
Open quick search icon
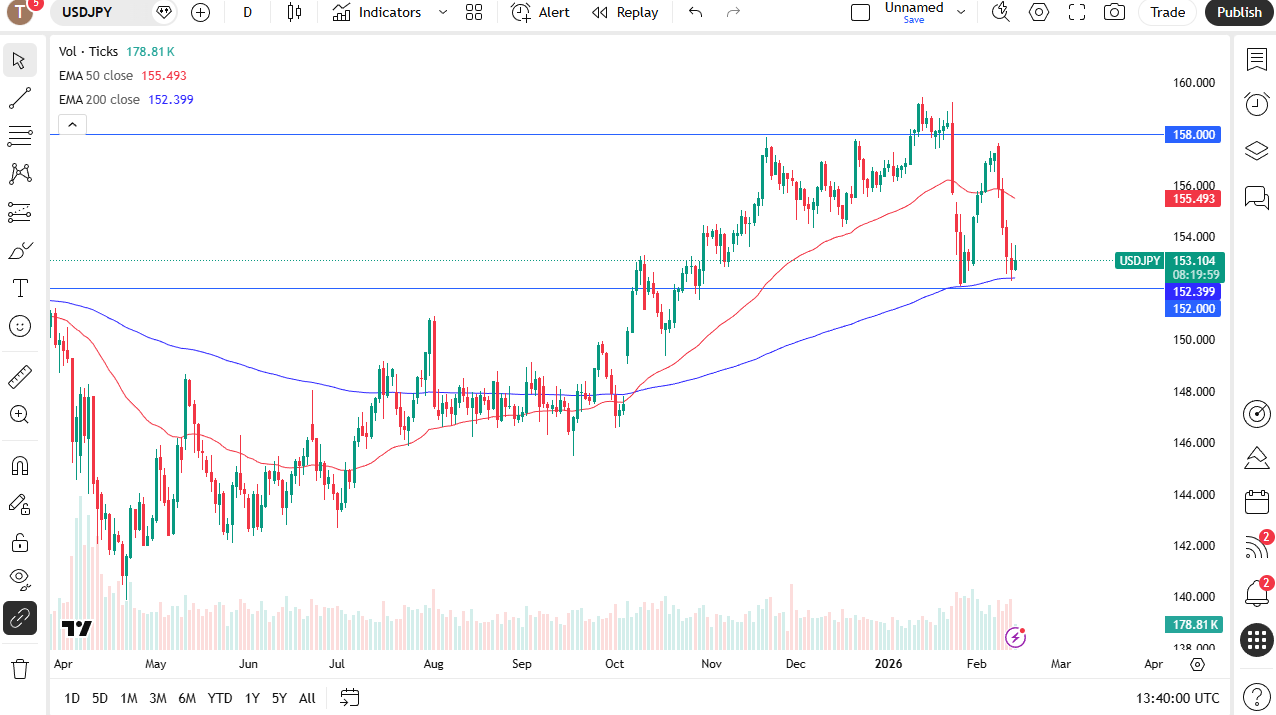(x=1000, y=12)
